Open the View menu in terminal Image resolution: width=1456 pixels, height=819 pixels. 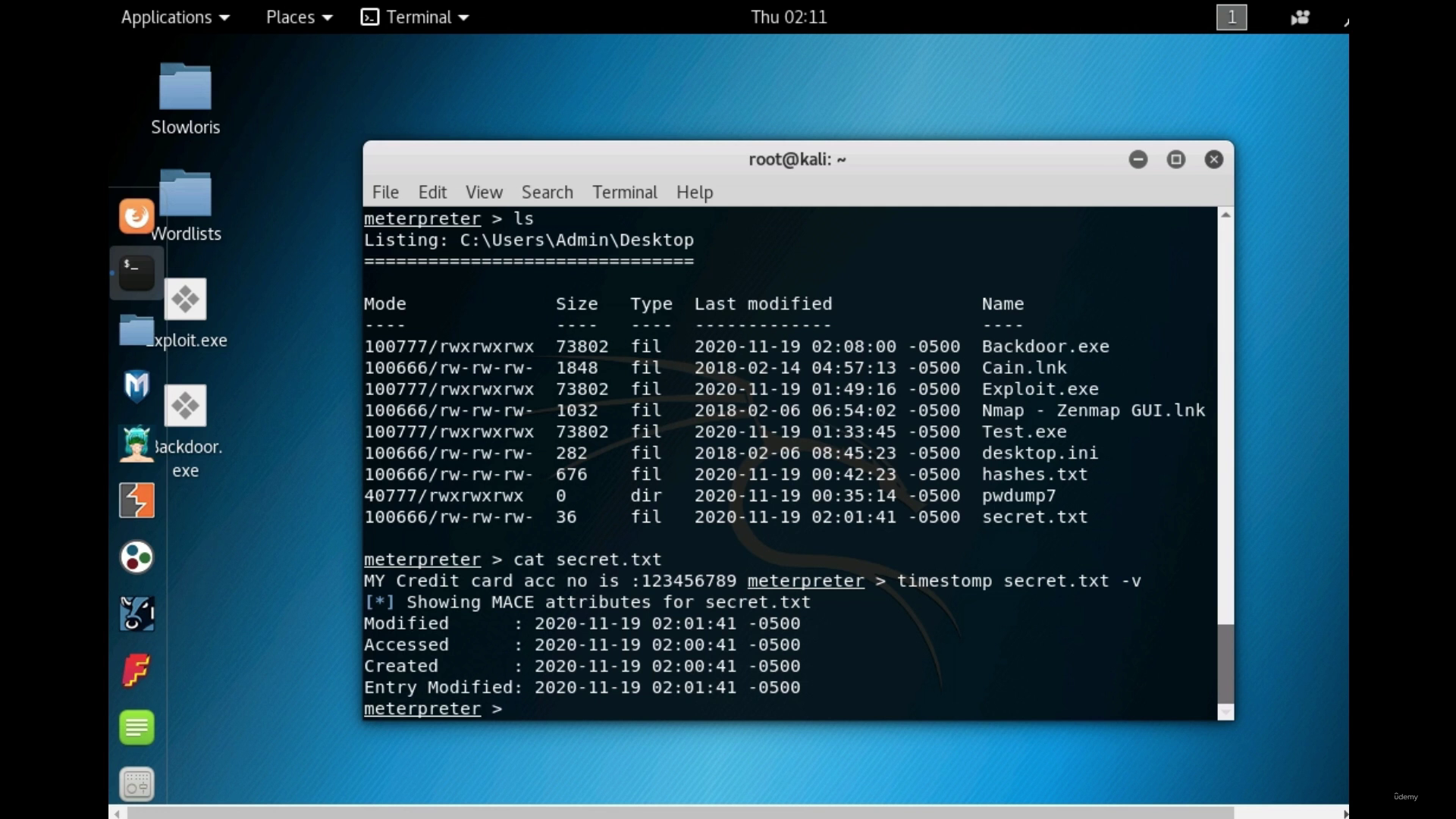pos(484,192)
